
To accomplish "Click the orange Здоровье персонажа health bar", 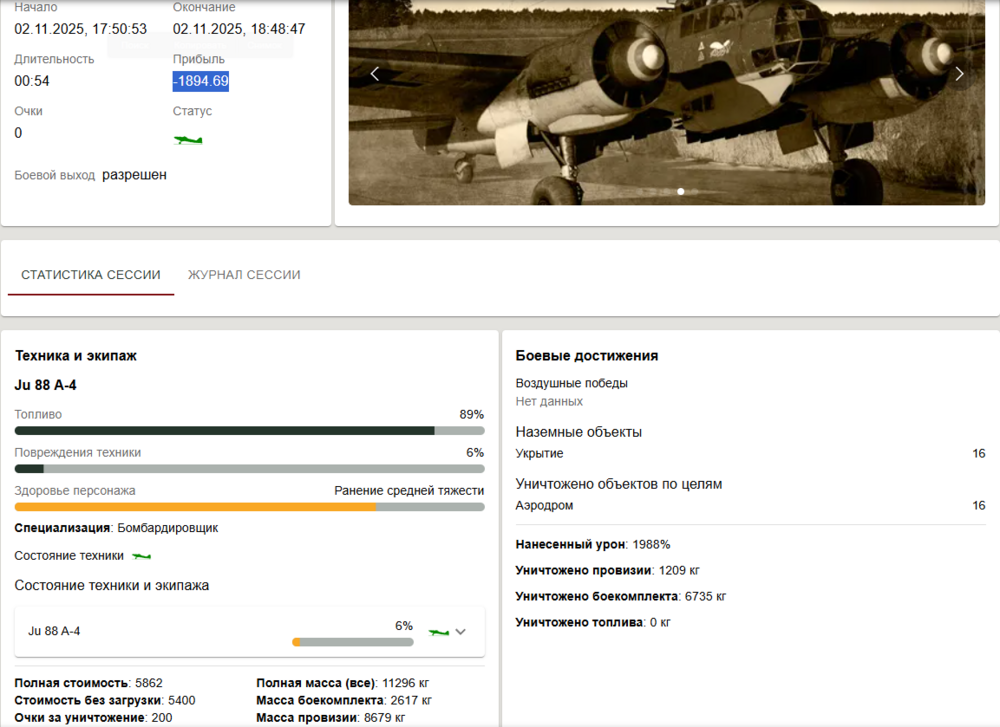I will 248,507.
